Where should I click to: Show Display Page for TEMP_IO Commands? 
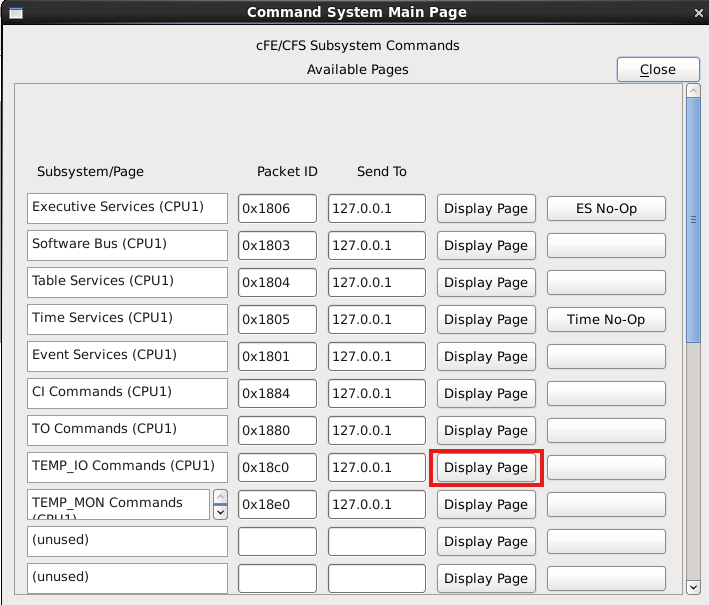[x=485, y=468]
